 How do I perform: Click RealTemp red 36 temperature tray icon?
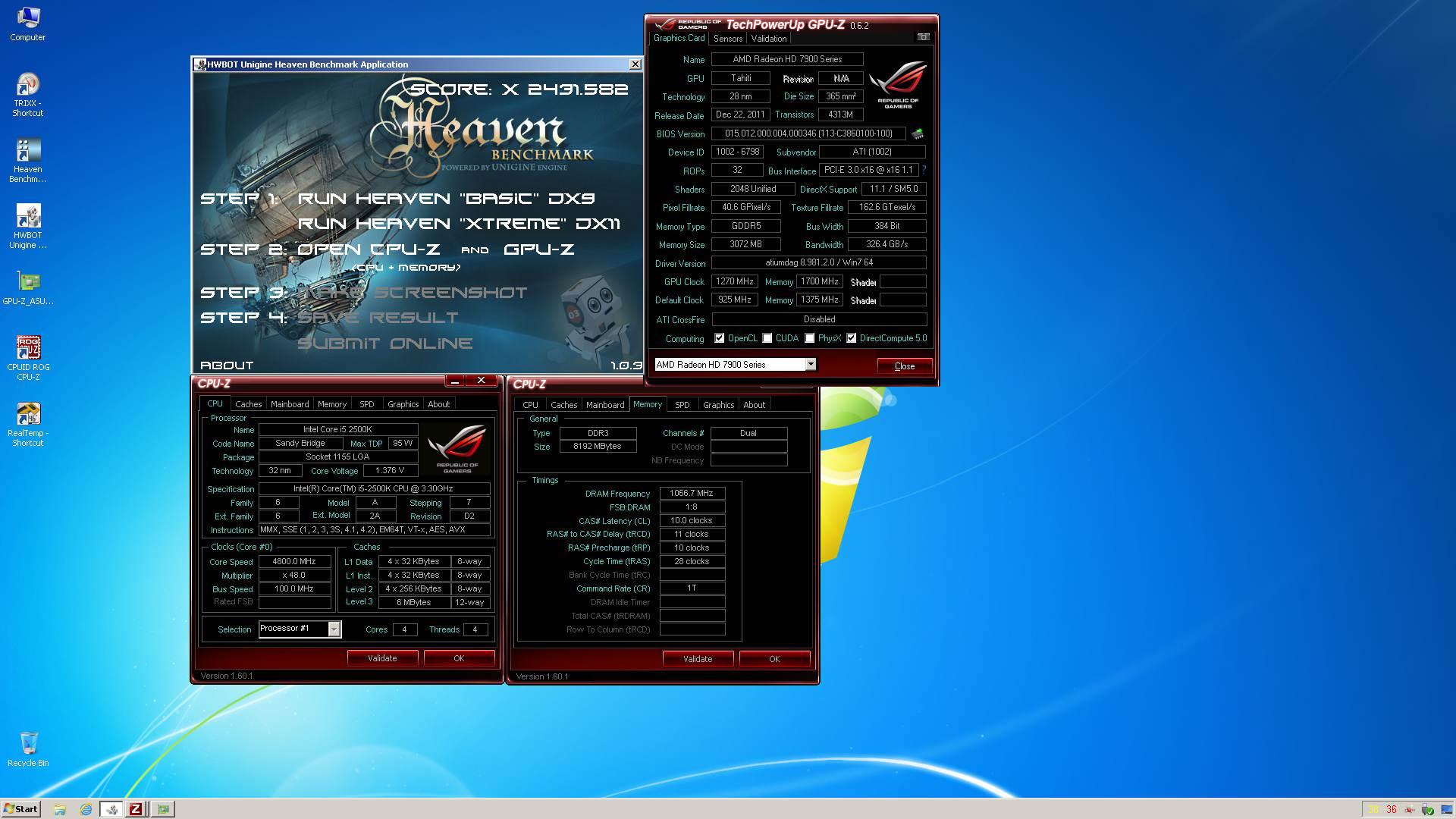(1392, 809)
